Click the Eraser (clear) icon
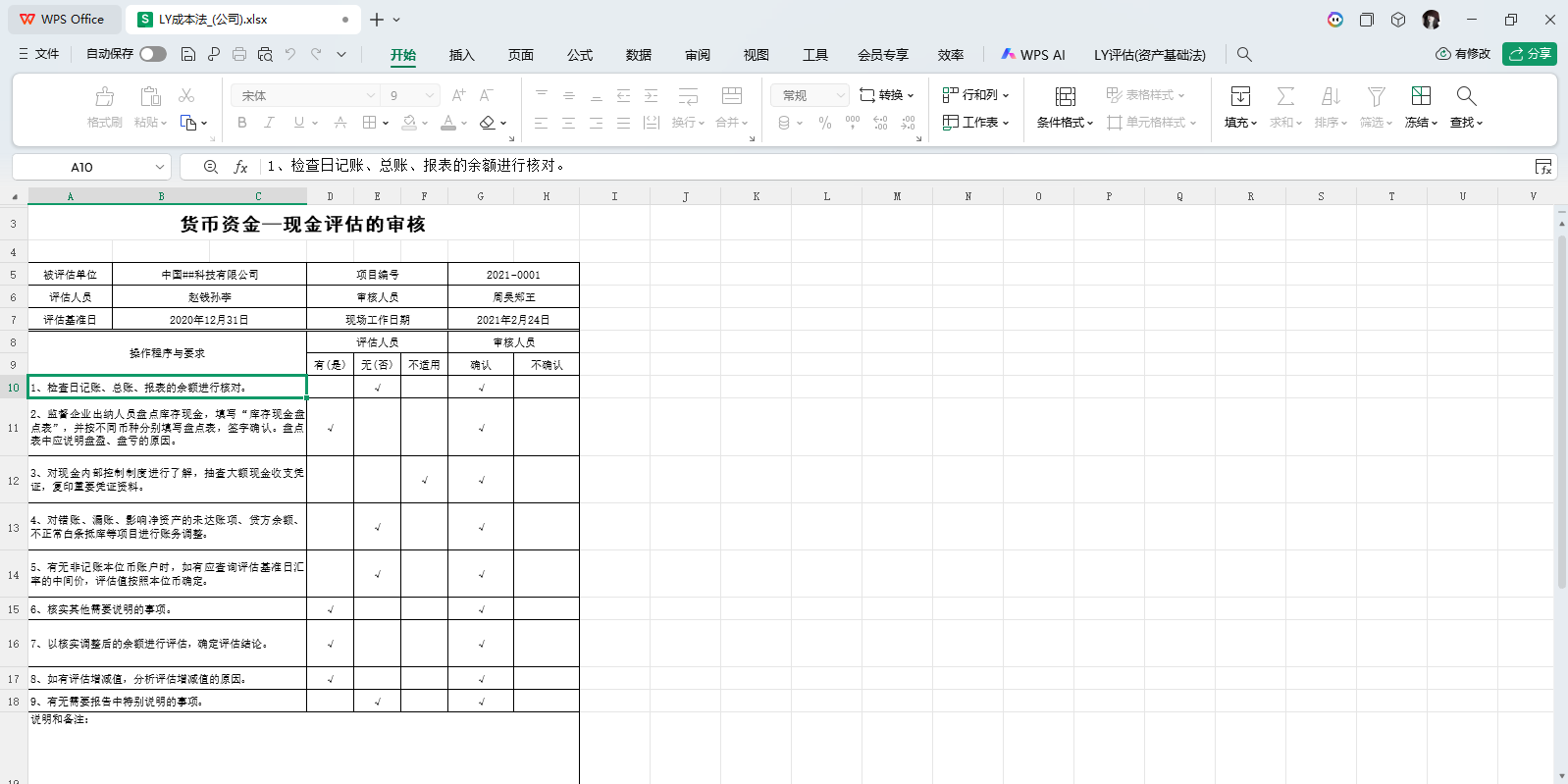This screenshot has width=1568, height=784. (x=488, y=123)
